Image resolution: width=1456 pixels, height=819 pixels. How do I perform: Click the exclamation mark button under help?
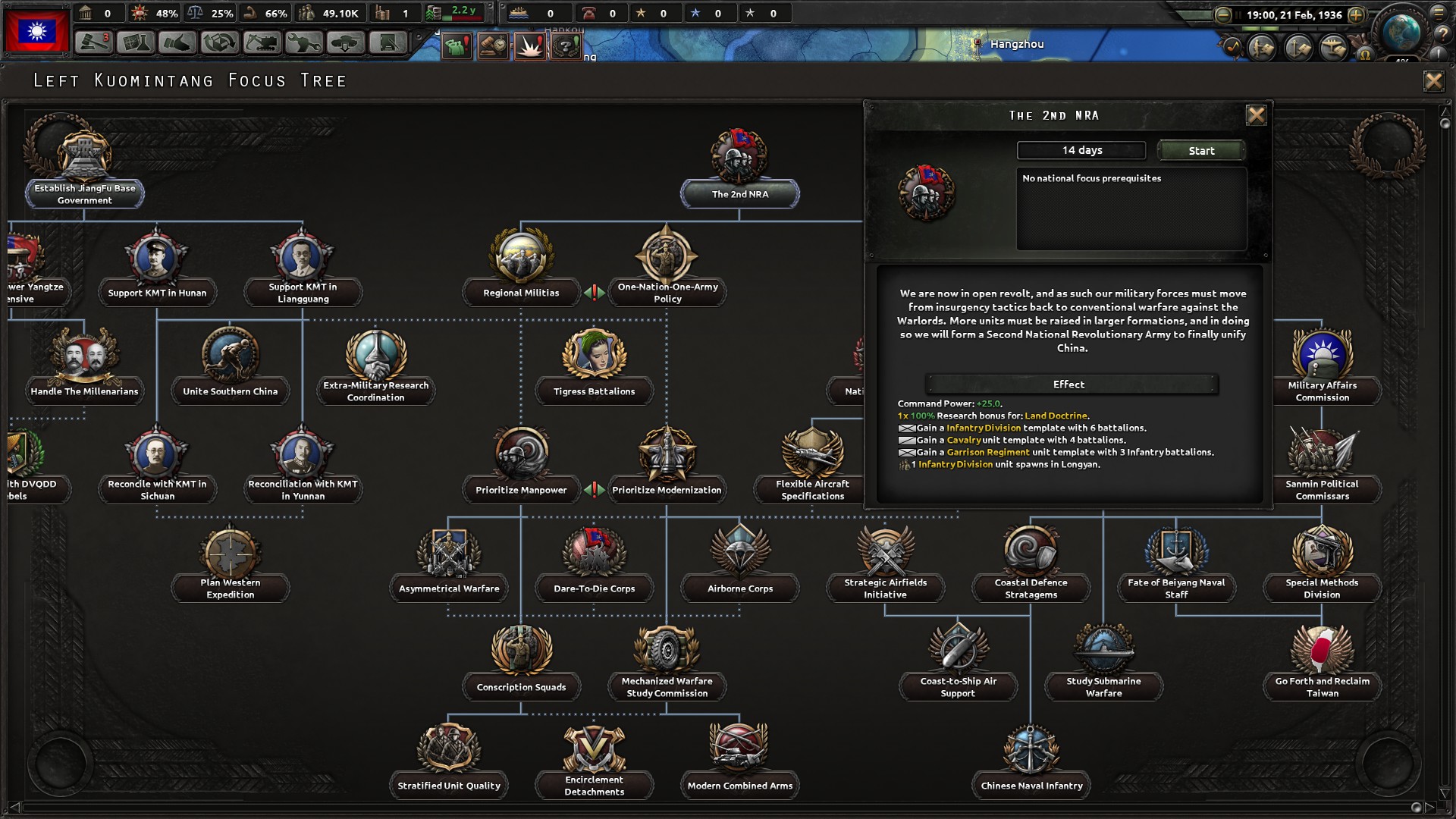click(x=1439, y=54)
